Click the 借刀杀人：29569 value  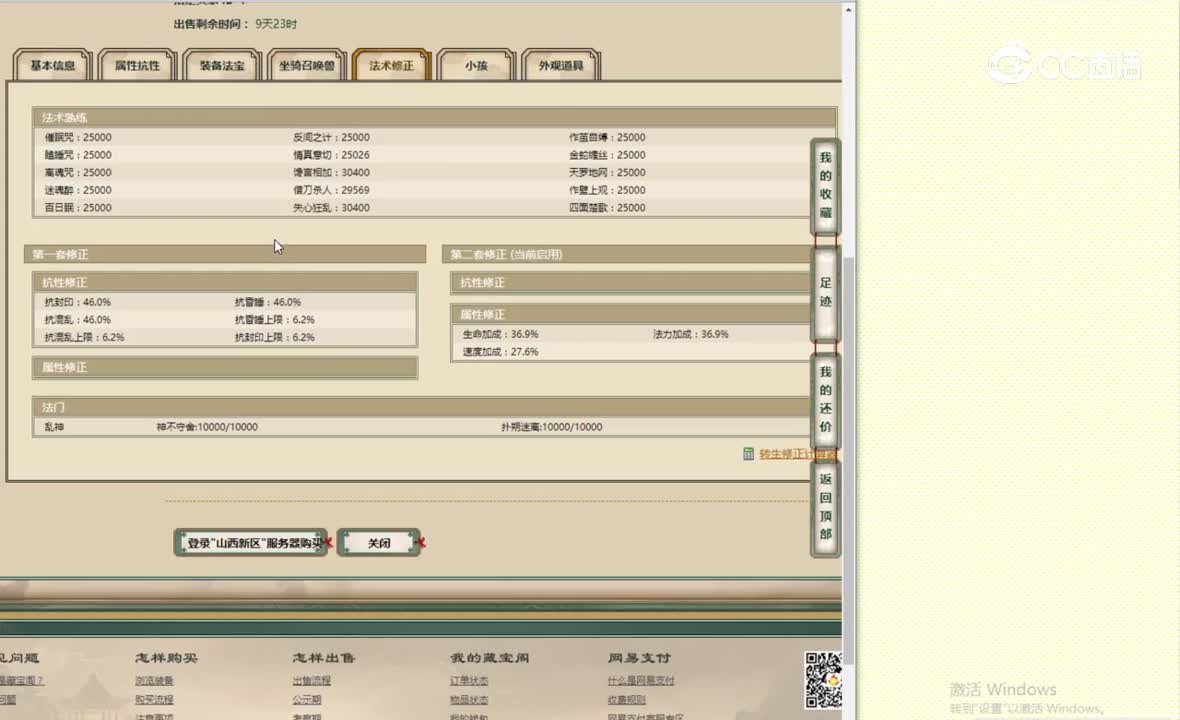[x=331, y=190]
